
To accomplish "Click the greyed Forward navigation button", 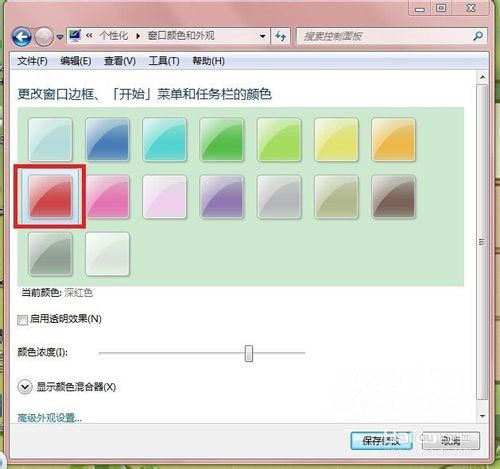I will [x=44, y=36].
